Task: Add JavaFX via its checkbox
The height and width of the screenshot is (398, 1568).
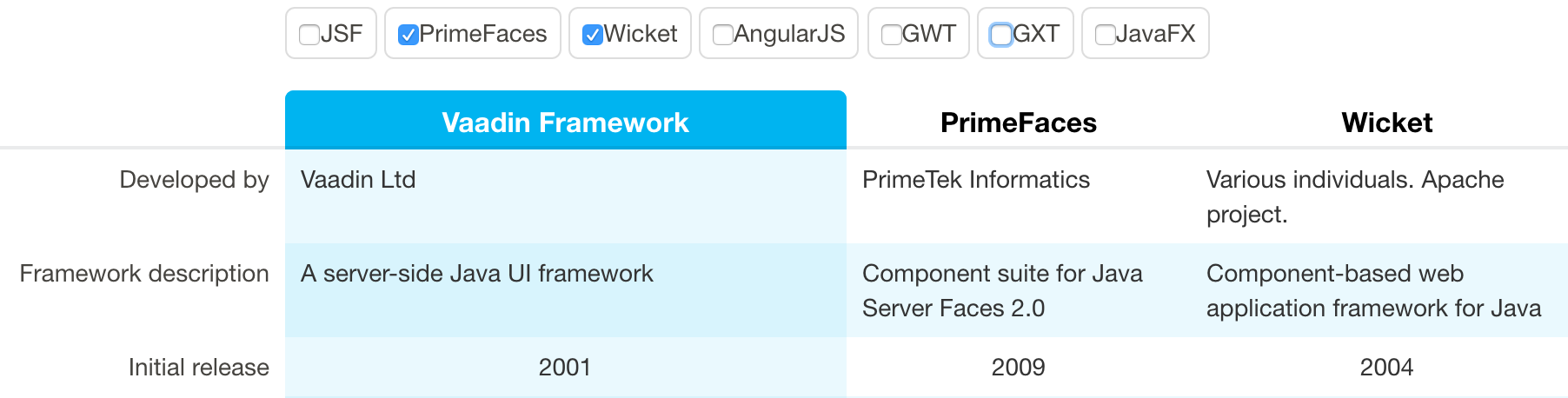Action: [1105, 35]
